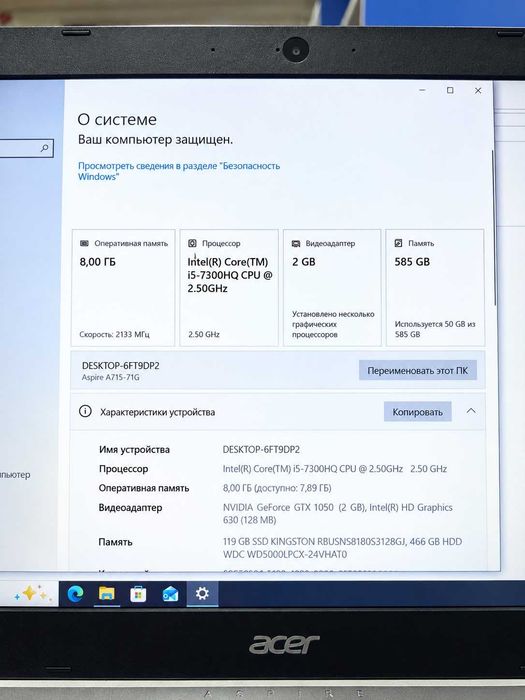Click the settings search input field
The width and height of the screenshot is (525, 700).
click(x=25, y=148)
